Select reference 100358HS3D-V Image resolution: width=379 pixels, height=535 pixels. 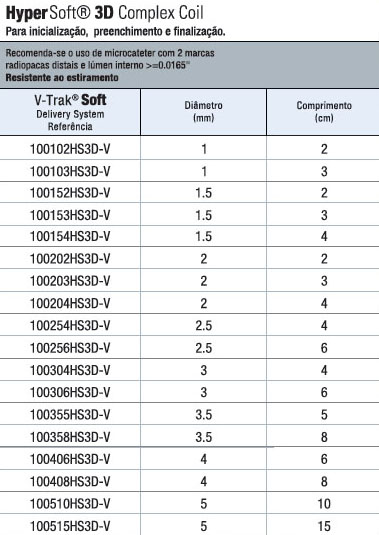tap(70, 437)
